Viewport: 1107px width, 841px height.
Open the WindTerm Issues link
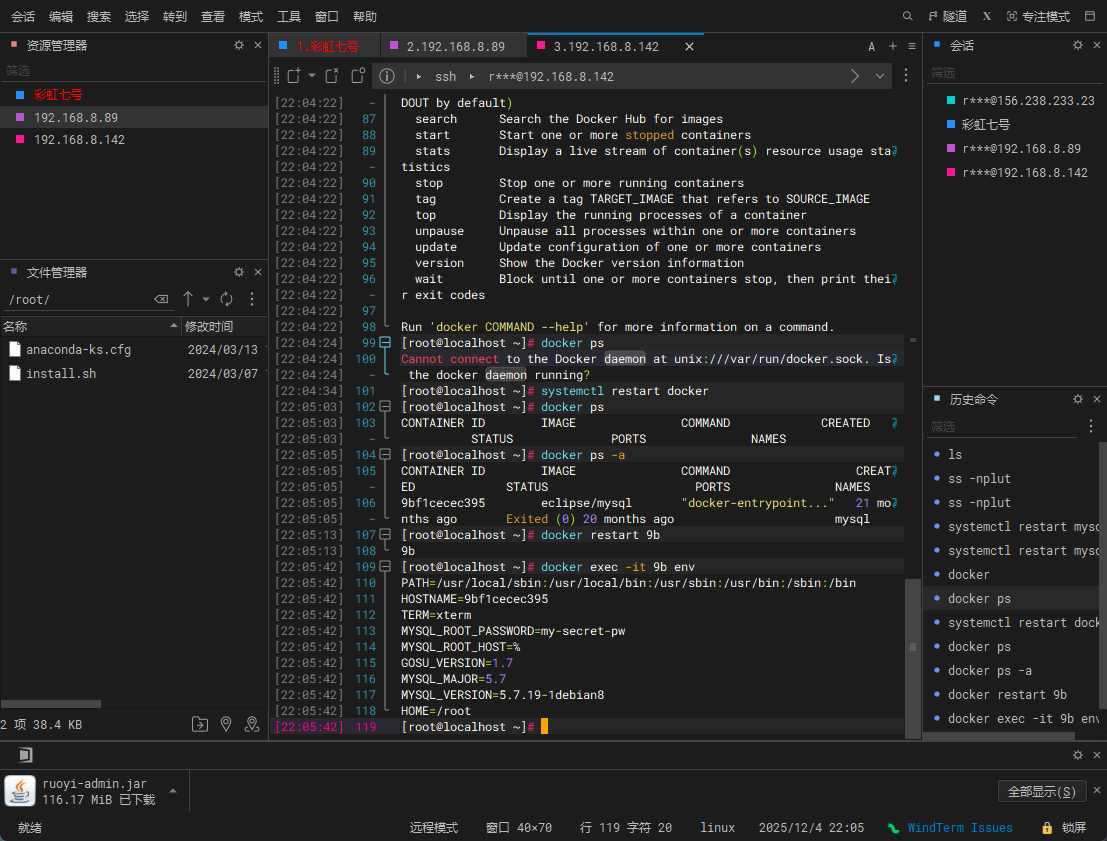click(x=959, y=828)
